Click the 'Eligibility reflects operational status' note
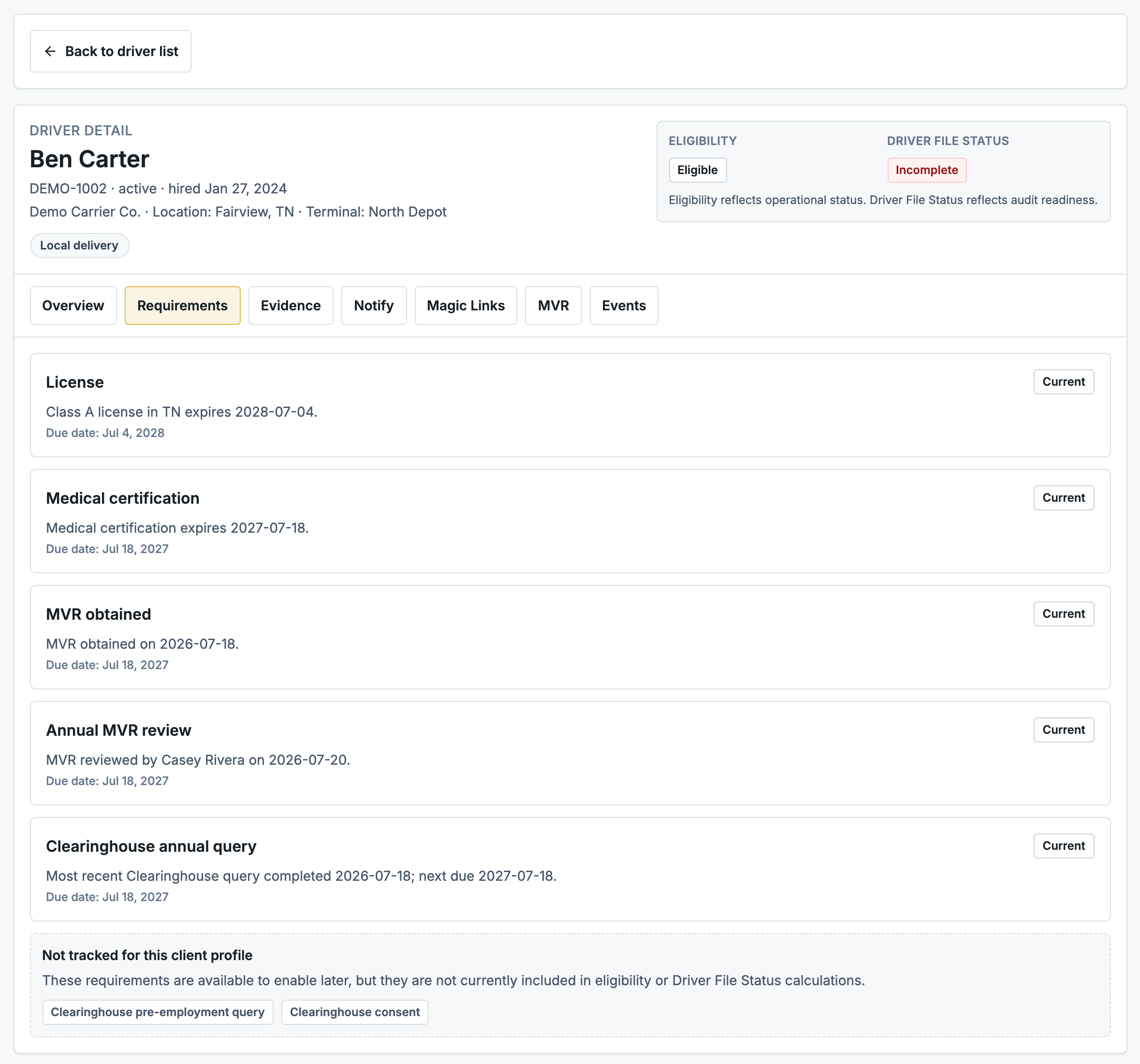Viewport: 1140px width, 1064px height. (x=883, y=200)
